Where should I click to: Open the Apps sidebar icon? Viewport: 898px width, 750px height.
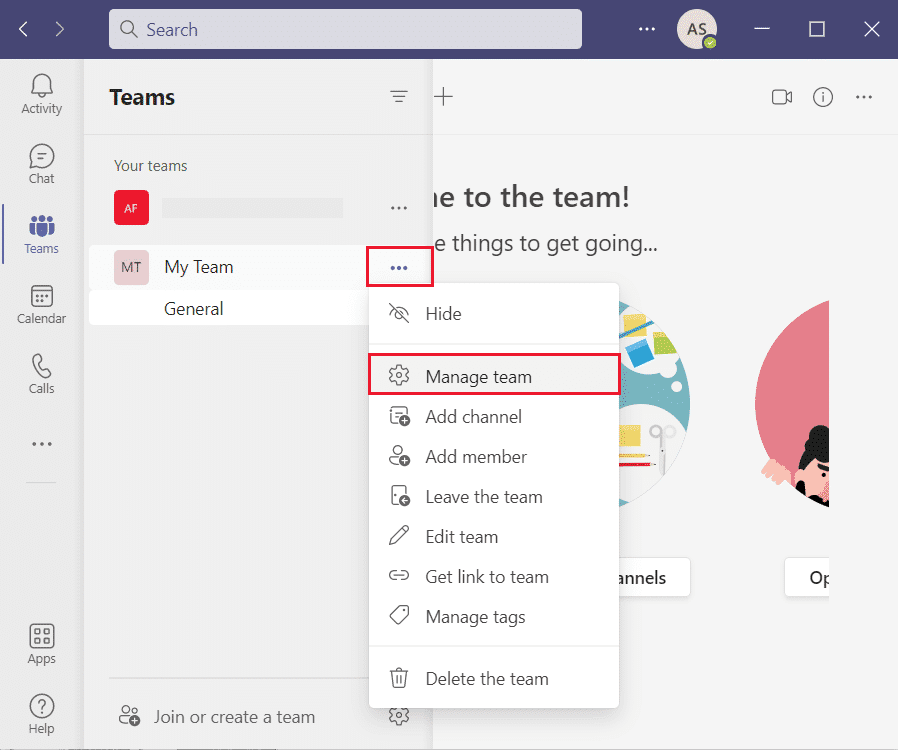42,644
